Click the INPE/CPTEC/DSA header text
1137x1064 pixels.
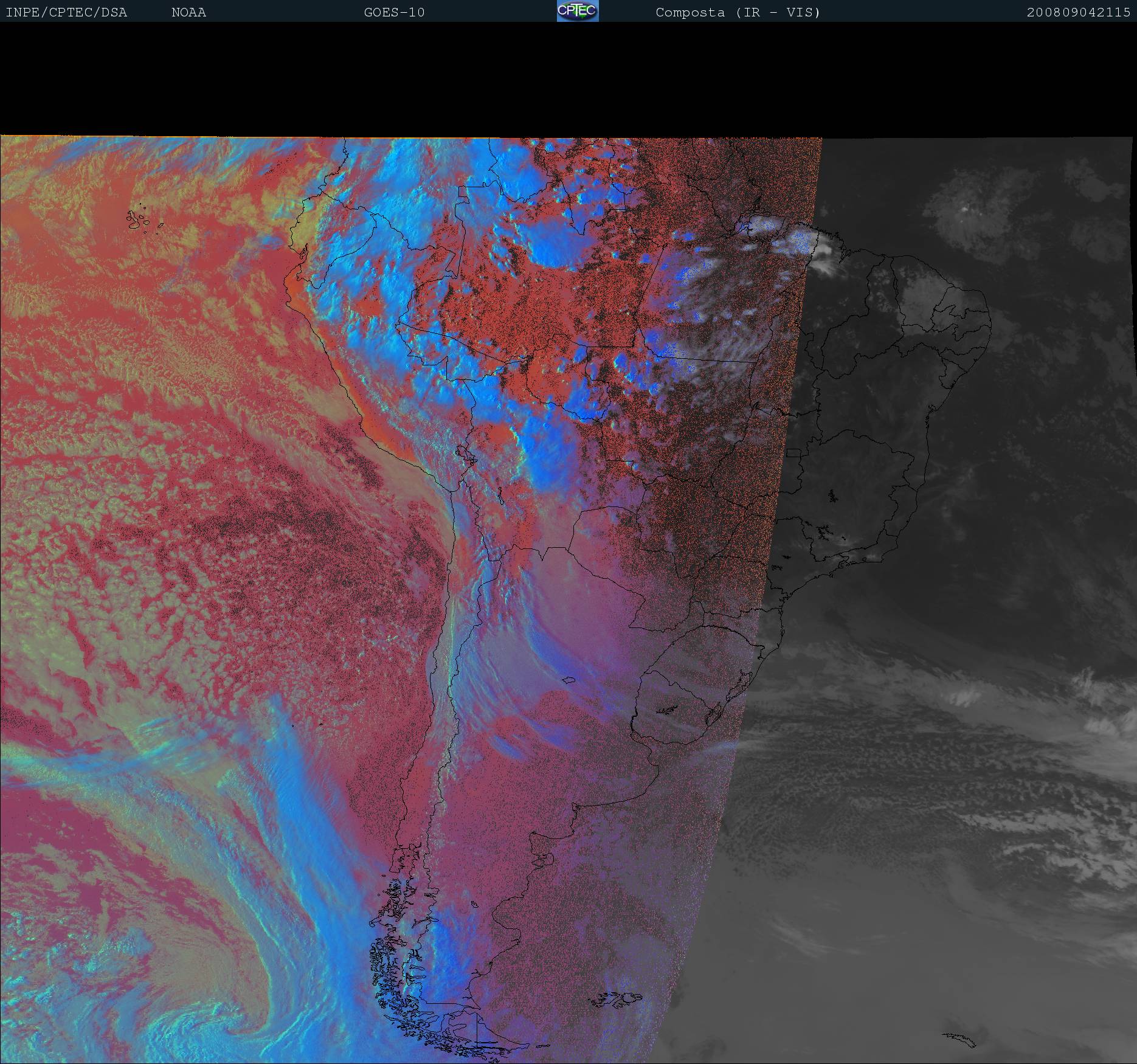coord(66,12)
